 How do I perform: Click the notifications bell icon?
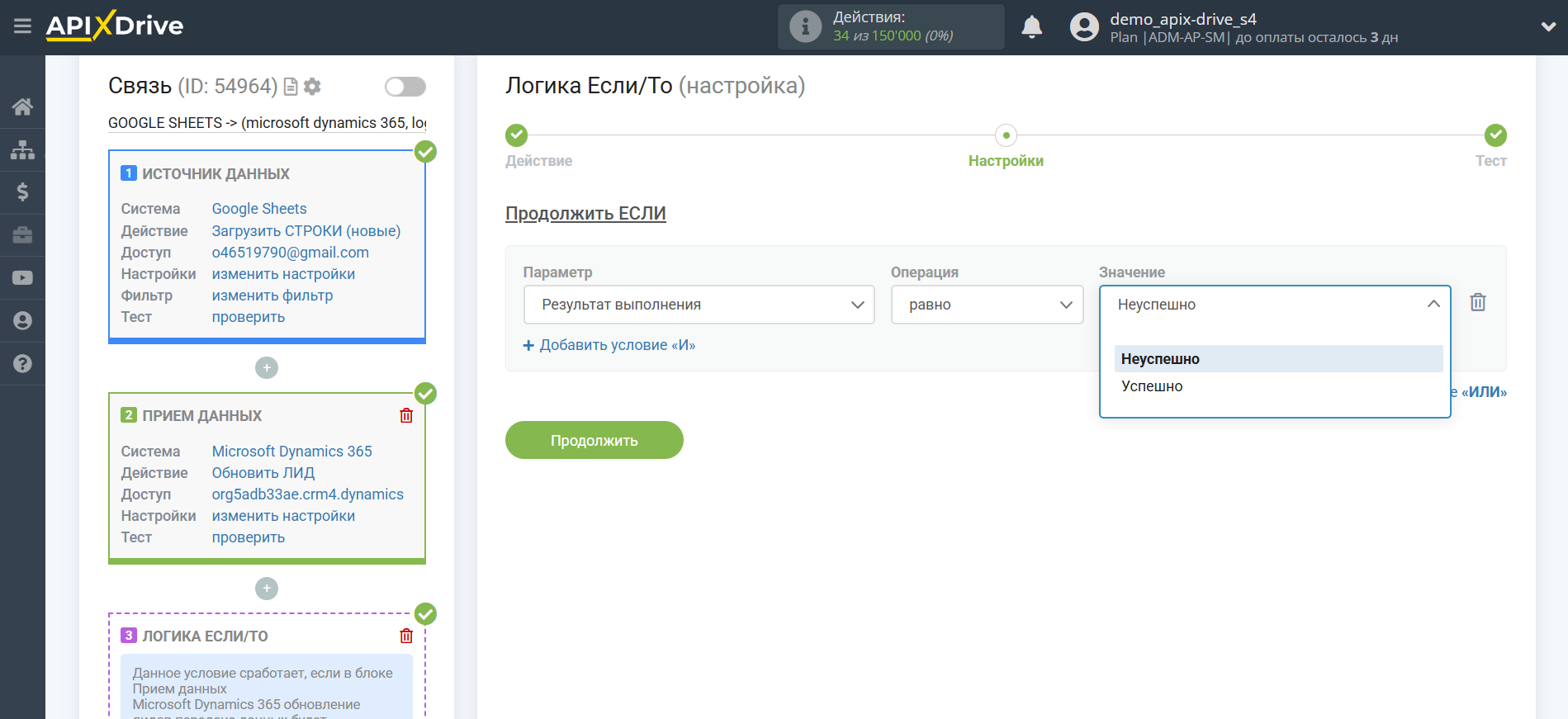click(1031, 27)
